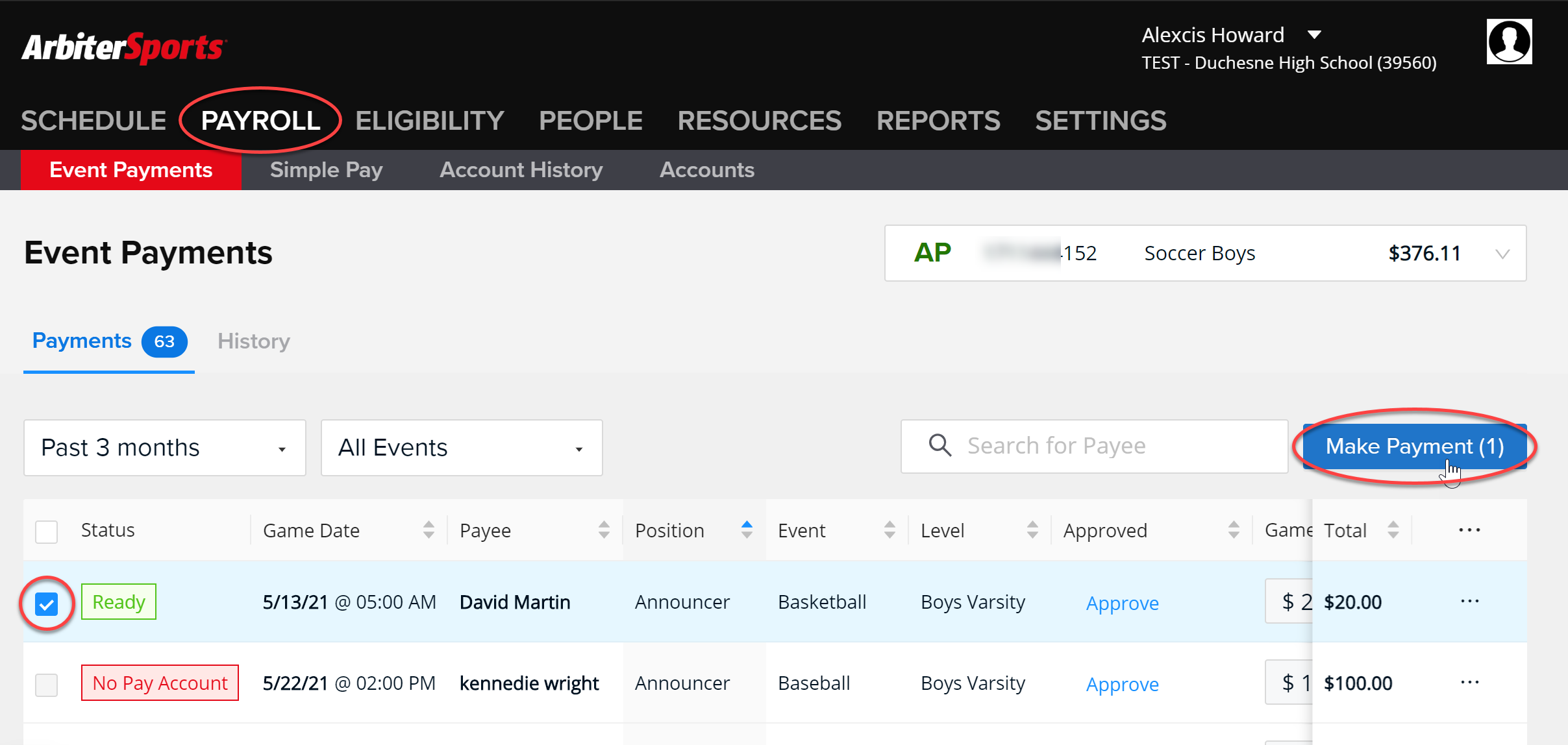
Task: Open David Martin row three-dots menu
Action: click(x=1469, y=602)
